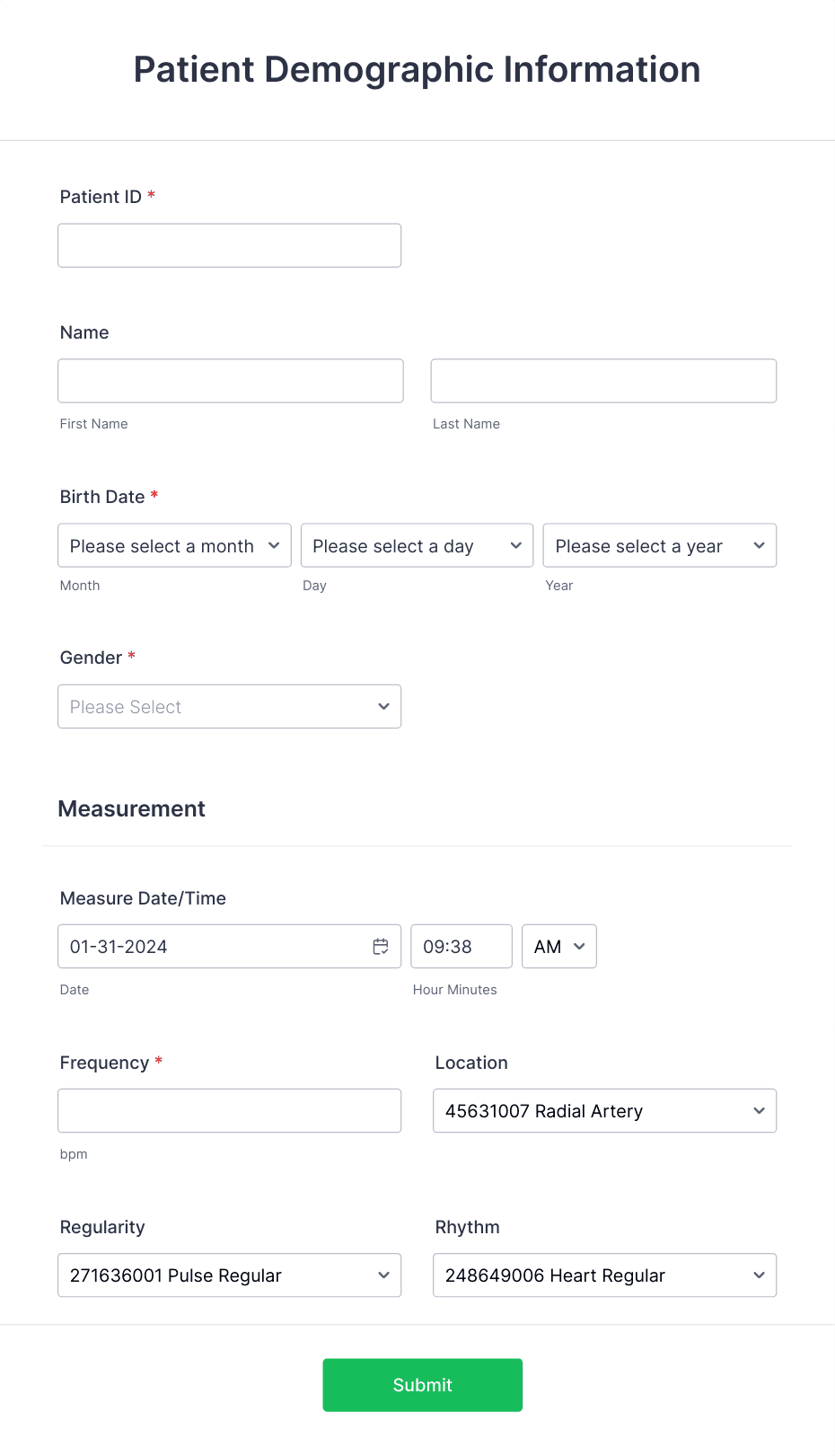The height and width of the screenshot is (1456, 835).
Task: Click the Patient Demographic Information title
Action: [417, 69]
